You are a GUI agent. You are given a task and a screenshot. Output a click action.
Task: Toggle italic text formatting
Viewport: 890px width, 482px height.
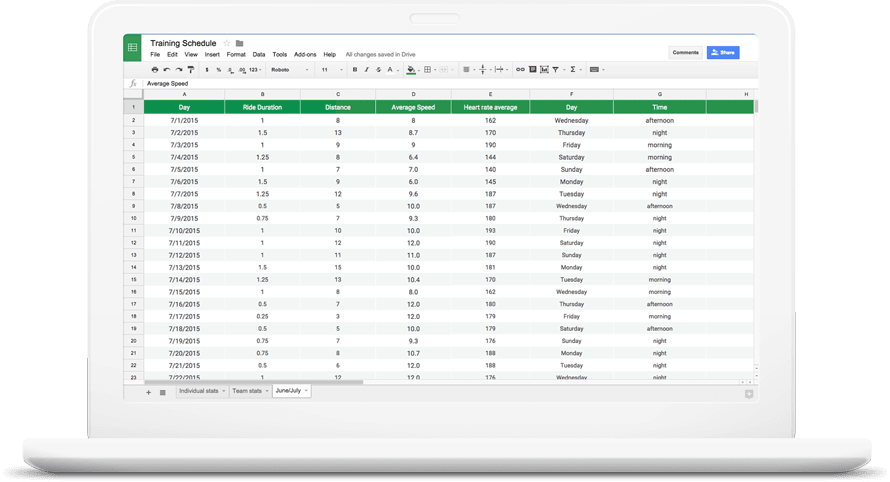[367, 70]
